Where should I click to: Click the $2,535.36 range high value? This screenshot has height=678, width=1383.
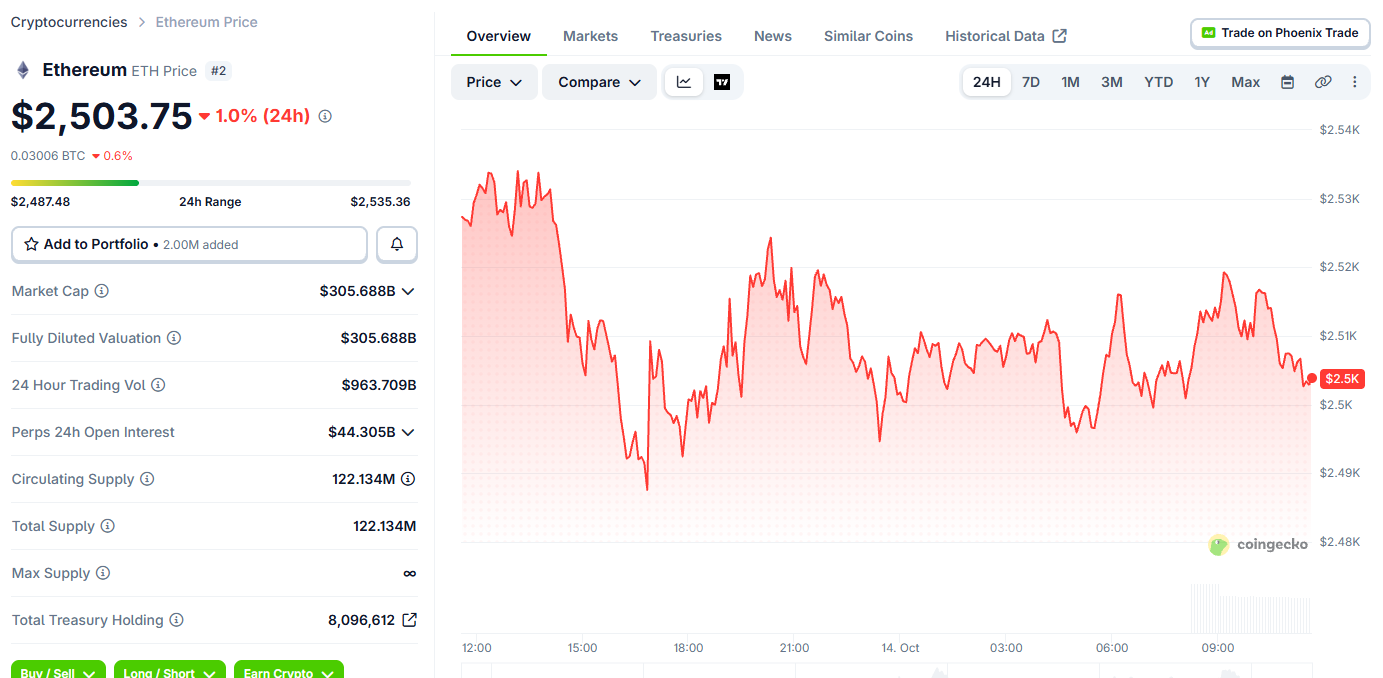(x=380, y=202)
